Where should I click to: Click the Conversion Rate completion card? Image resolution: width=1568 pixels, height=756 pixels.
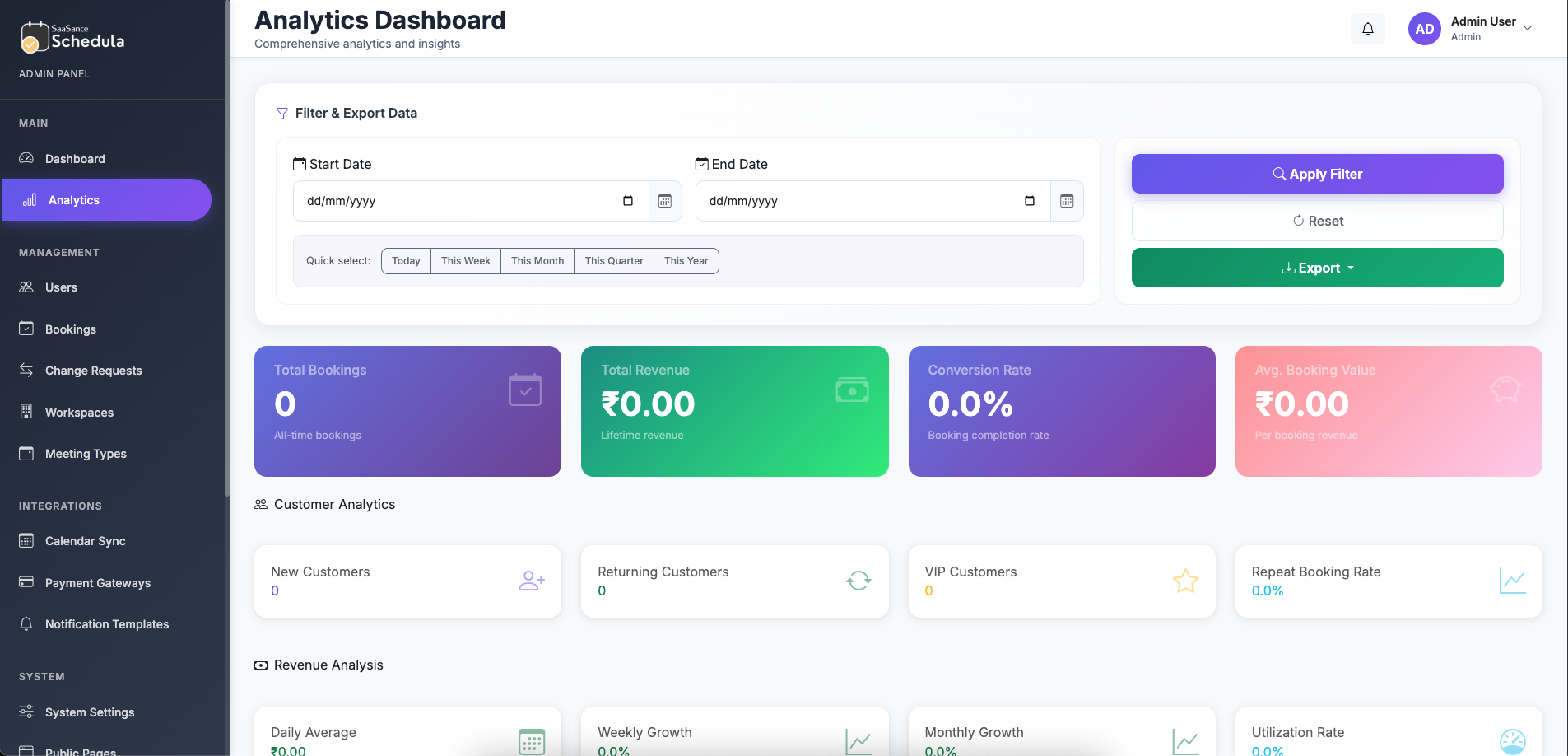1061,411
